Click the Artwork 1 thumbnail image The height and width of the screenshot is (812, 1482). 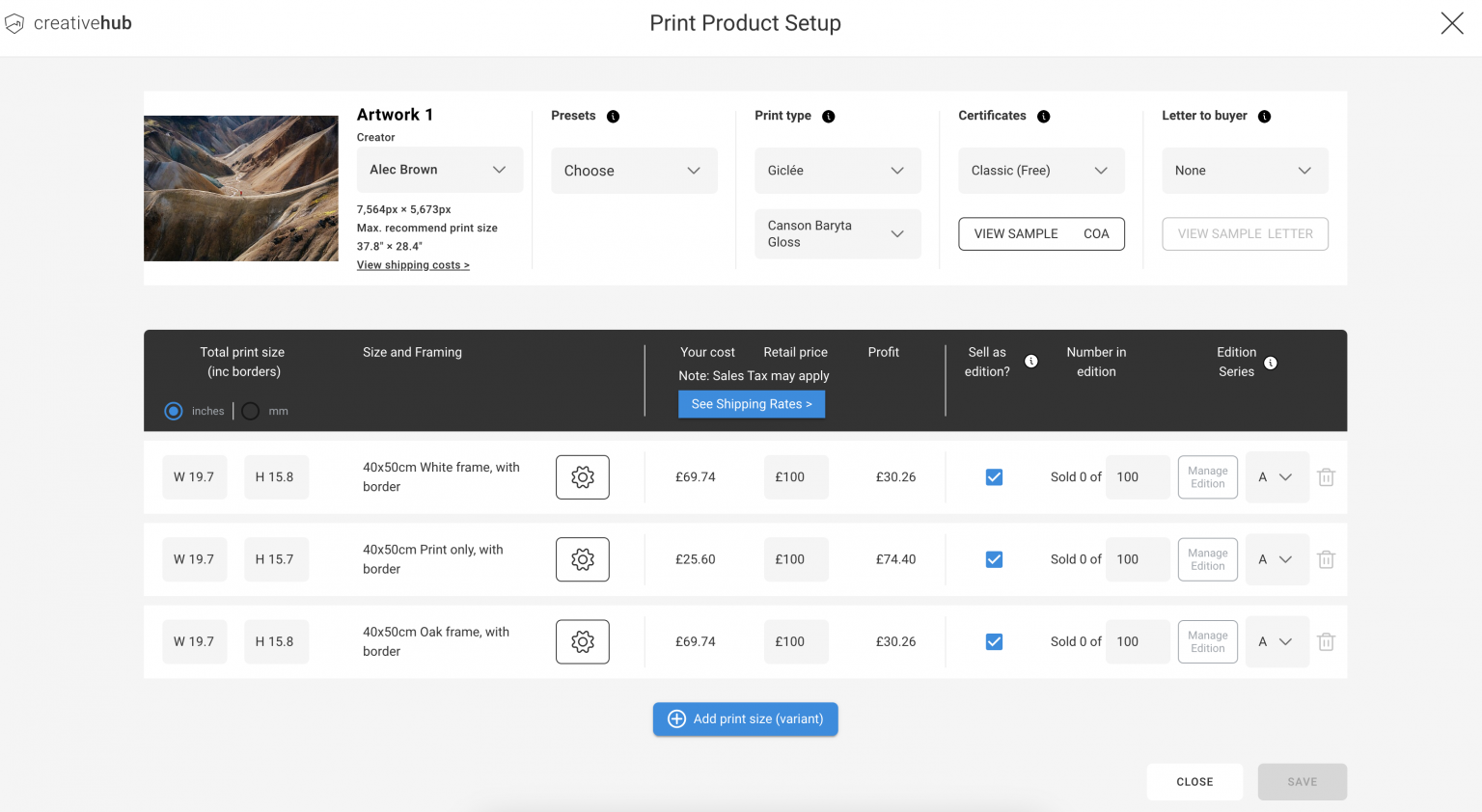click(x=240, y=187)
